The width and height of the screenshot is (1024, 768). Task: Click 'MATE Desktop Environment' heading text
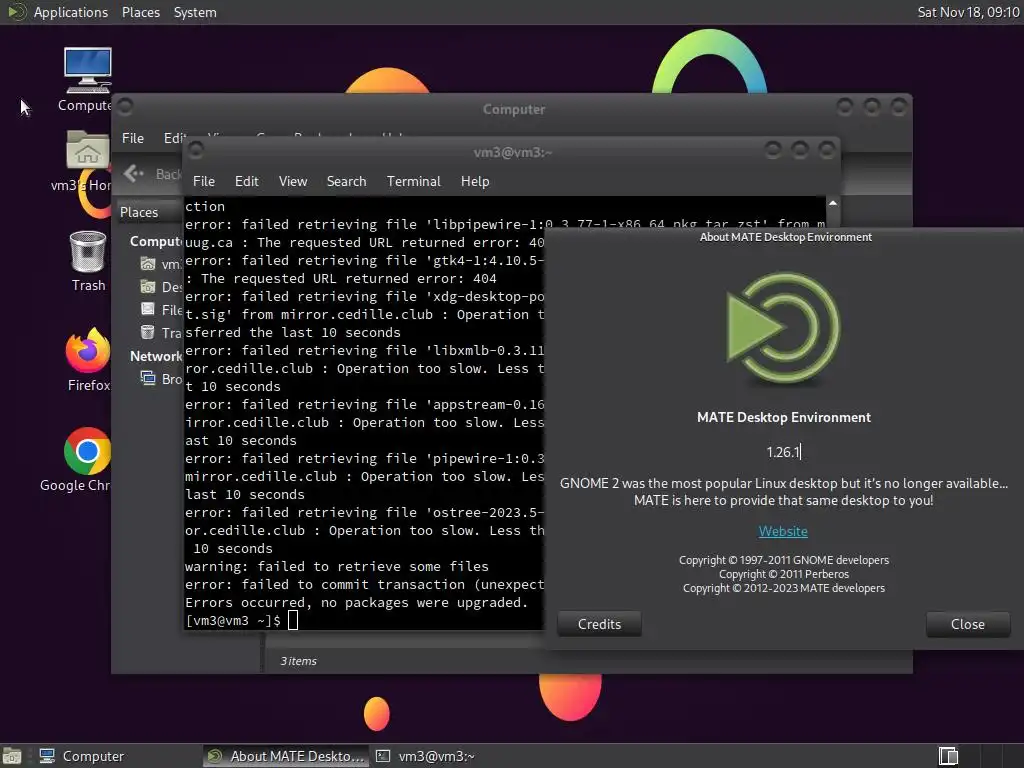[784, 417]
